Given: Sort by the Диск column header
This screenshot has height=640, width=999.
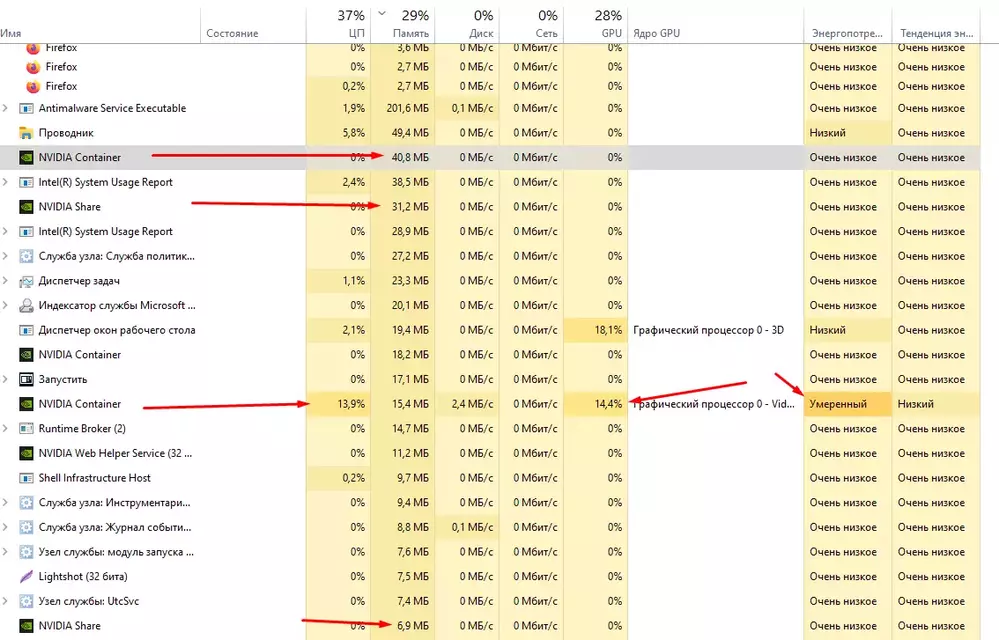Looking at the screenshot, I should tap(467, 25).
